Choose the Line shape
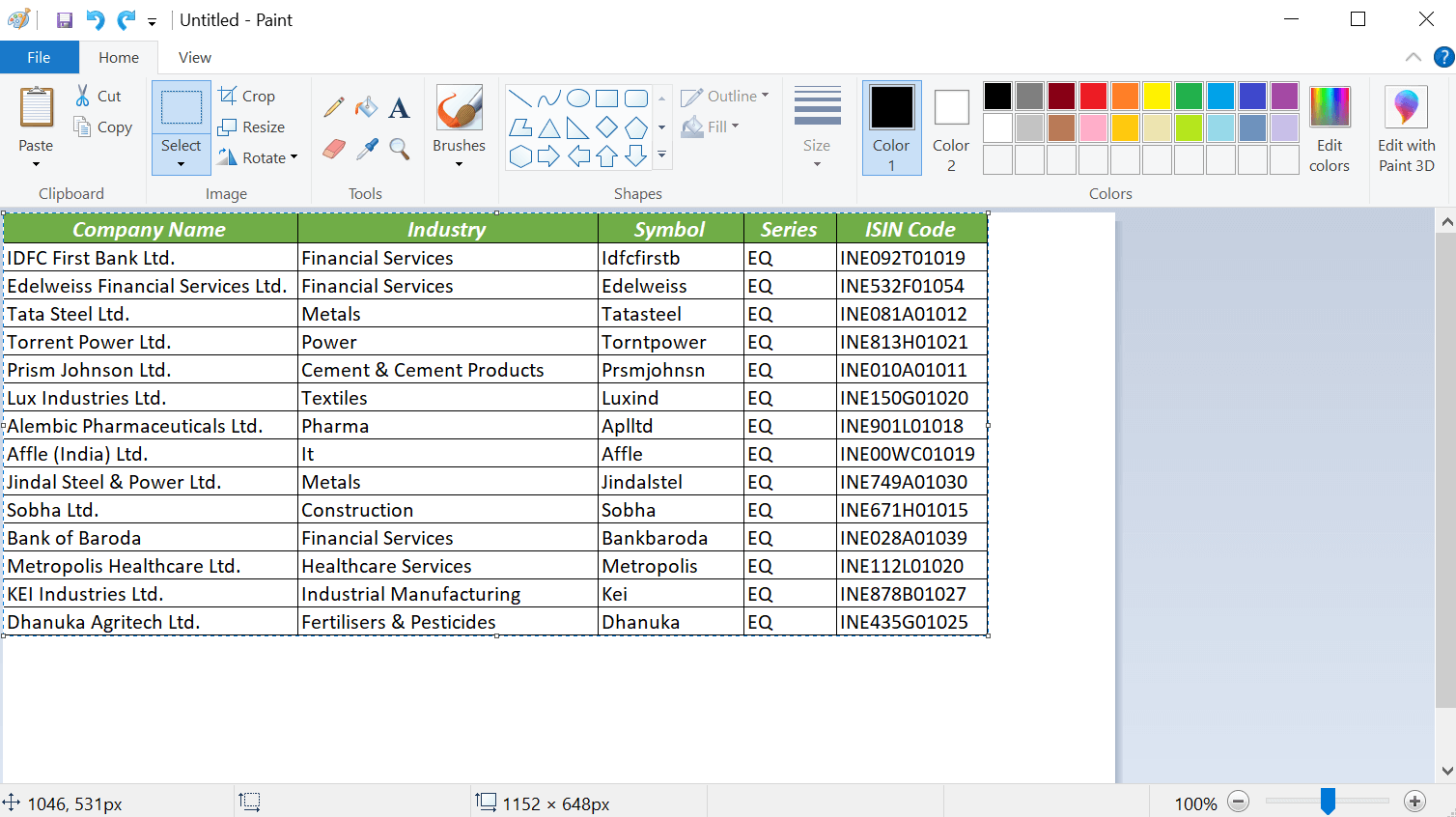Viewport: 1456px width, 817px height. pyautogui.click(x=519, y=99)
